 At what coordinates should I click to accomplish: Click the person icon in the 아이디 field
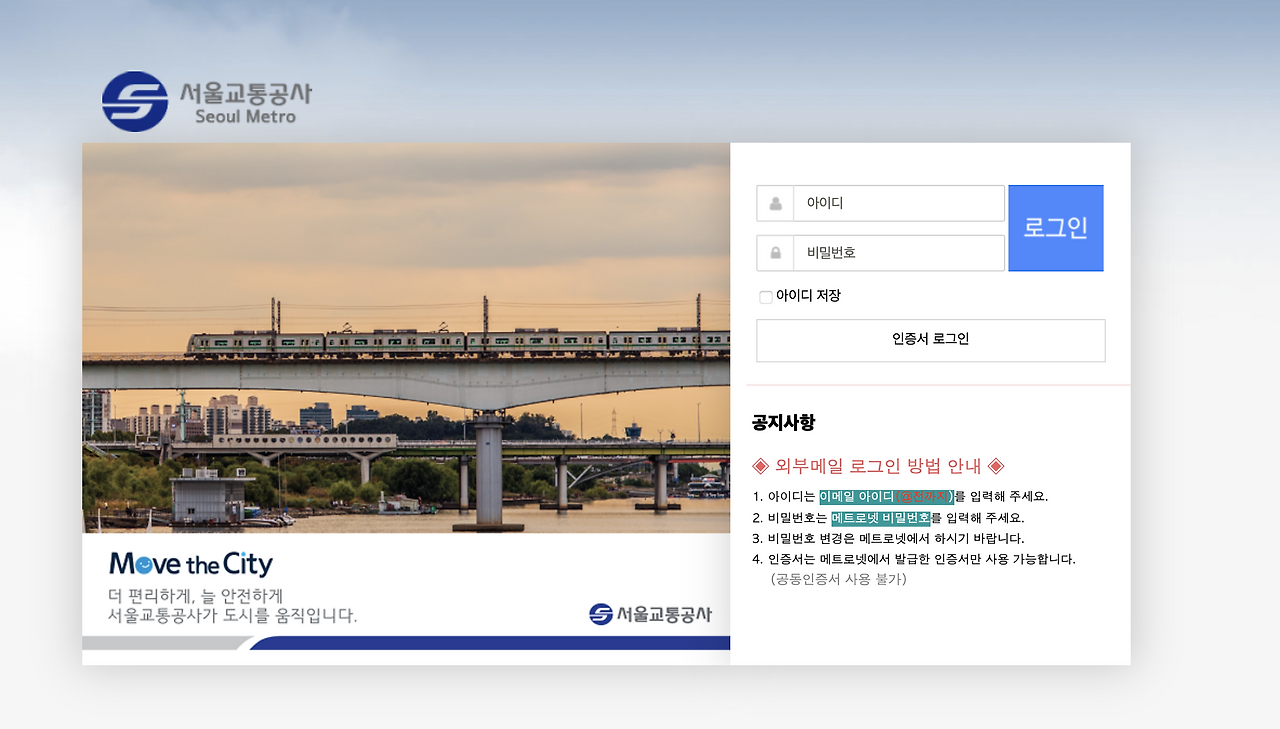775,203
